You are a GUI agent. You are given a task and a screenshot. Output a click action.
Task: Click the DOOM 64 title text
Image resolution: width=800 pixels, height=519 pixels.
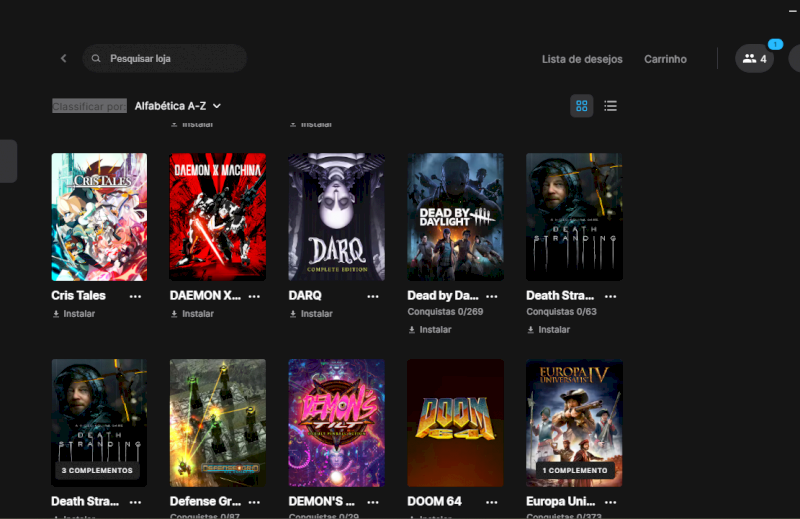435,501
